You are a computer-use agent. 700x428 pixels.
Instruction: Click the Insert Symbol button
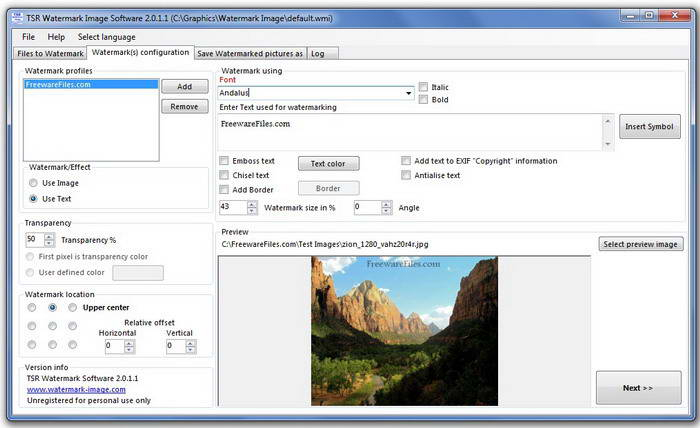tap(650, 127)
